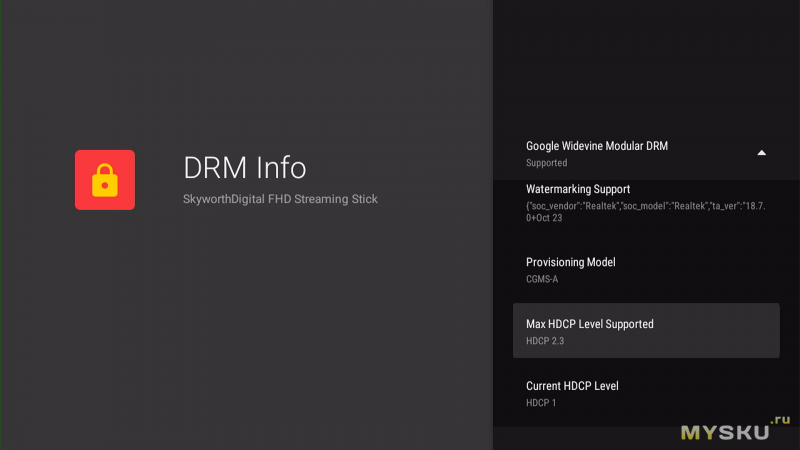Select the Google Widevine Modular DRM header
This screenshot has width=800, height=450.
[597, 146]
